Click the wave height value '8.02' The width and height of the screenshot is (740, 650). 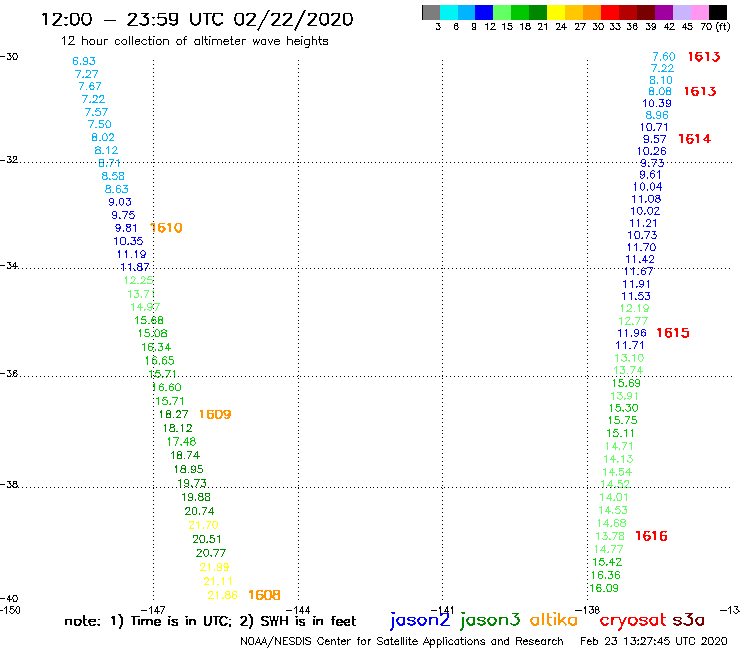tap(103, 137)
